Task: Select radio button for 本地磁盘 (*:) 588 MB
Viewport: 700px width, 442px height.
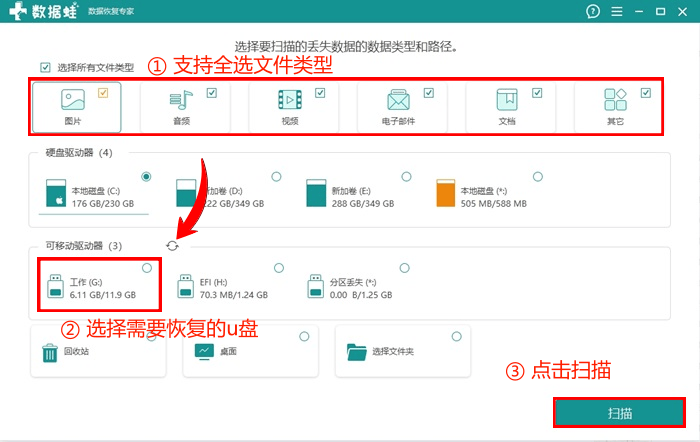Action: click(538, 177)
